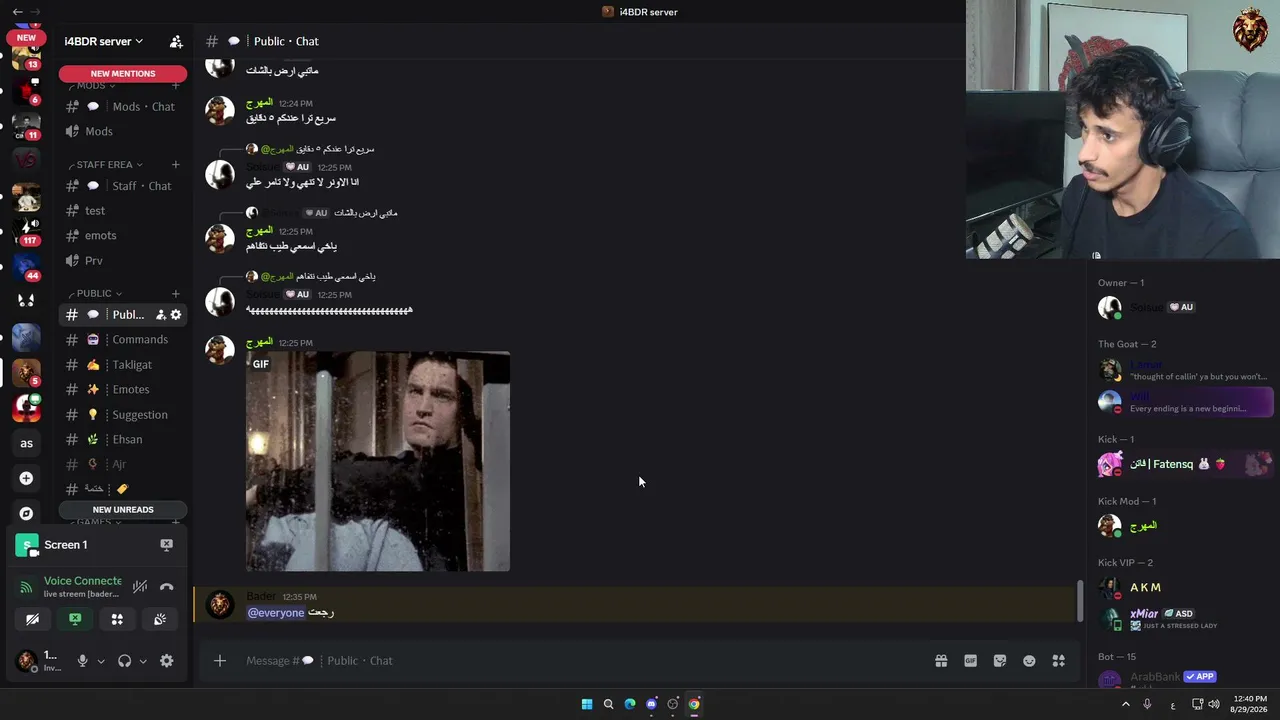Open A K M member profile
This screenshot has width=1280, height=720.
(x=1185, y=588)
